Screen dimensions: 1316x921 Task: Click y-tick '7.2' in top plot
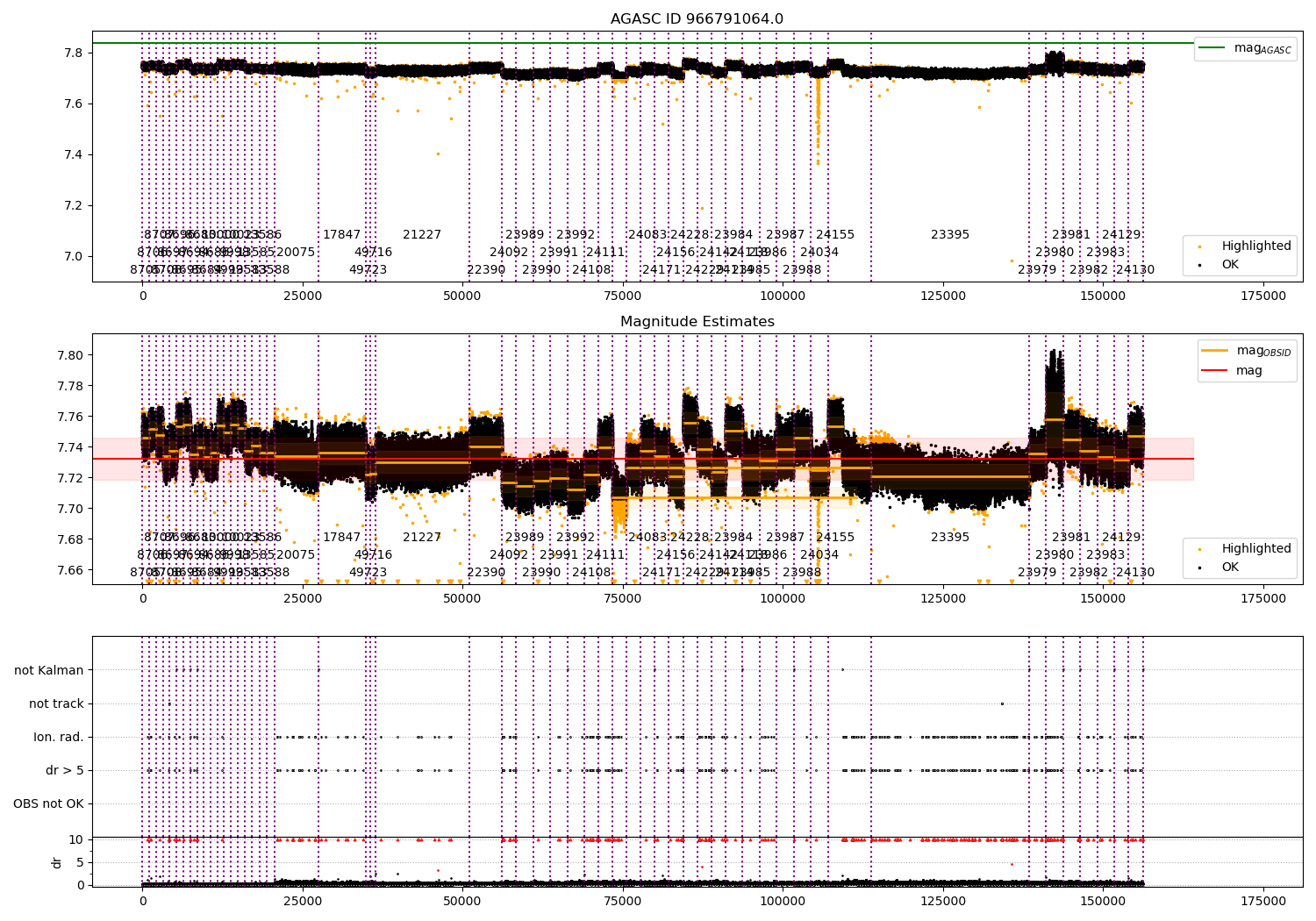pos(74,205)
